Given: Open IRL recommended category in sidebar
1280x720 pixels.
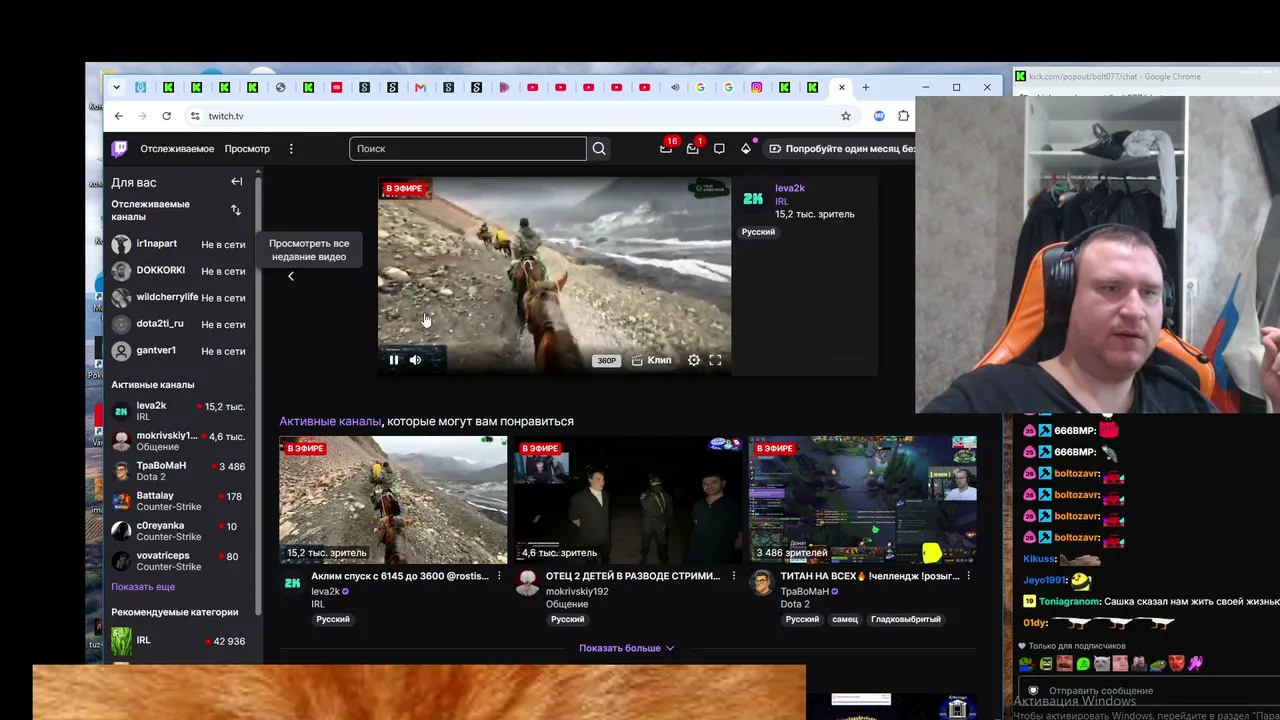Looking at the screenshot, I should 178,641.
